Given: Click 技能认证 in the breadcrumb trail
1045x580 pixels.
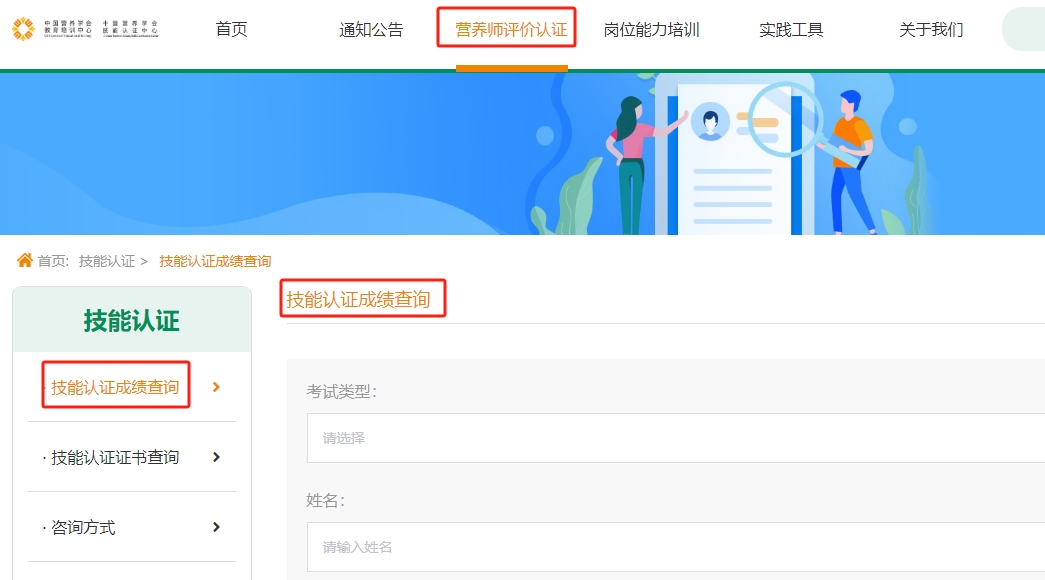Looking at the screenshot, I should 106,260.
